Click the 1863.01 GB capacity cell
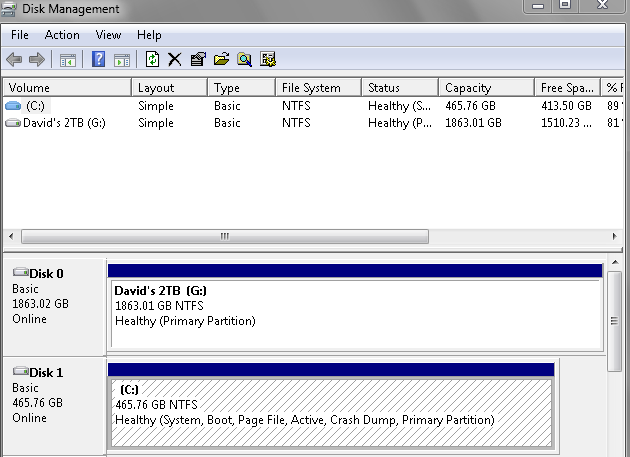 [473, 123]
